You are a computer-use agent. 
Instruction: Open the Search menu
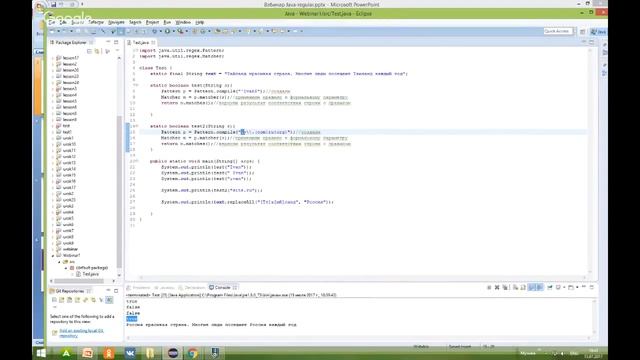135,22
